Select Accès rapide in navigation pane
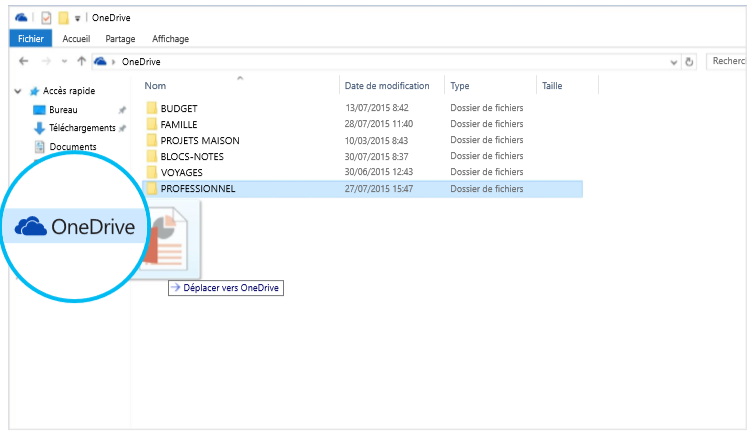756x436 pixels. 69,91
